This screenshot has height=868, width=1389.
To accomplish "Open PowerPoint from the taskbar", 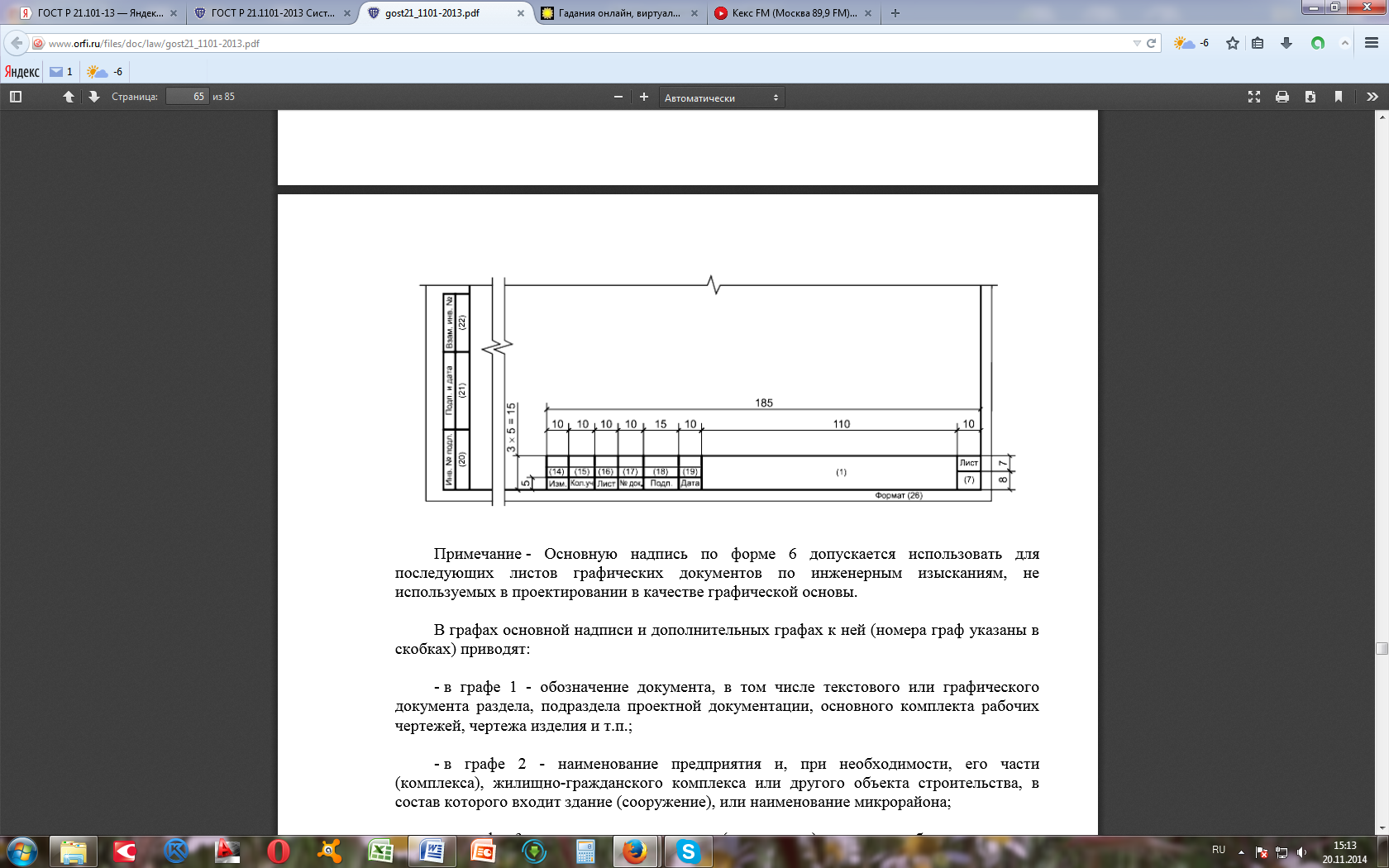I will [483, 851].
